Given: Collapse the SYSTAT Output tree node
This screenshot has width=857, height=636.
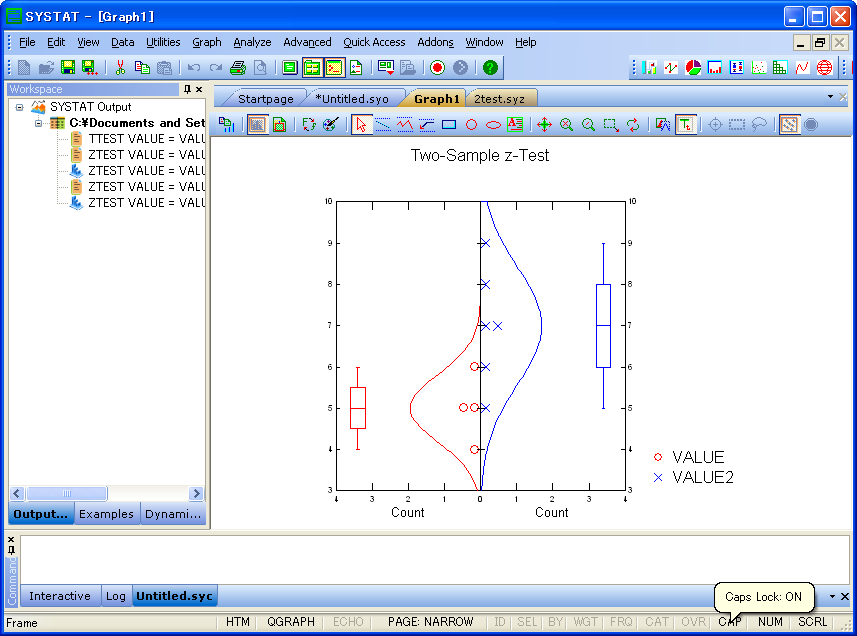Looking at the screenshot, I should (x=20, y=107).
